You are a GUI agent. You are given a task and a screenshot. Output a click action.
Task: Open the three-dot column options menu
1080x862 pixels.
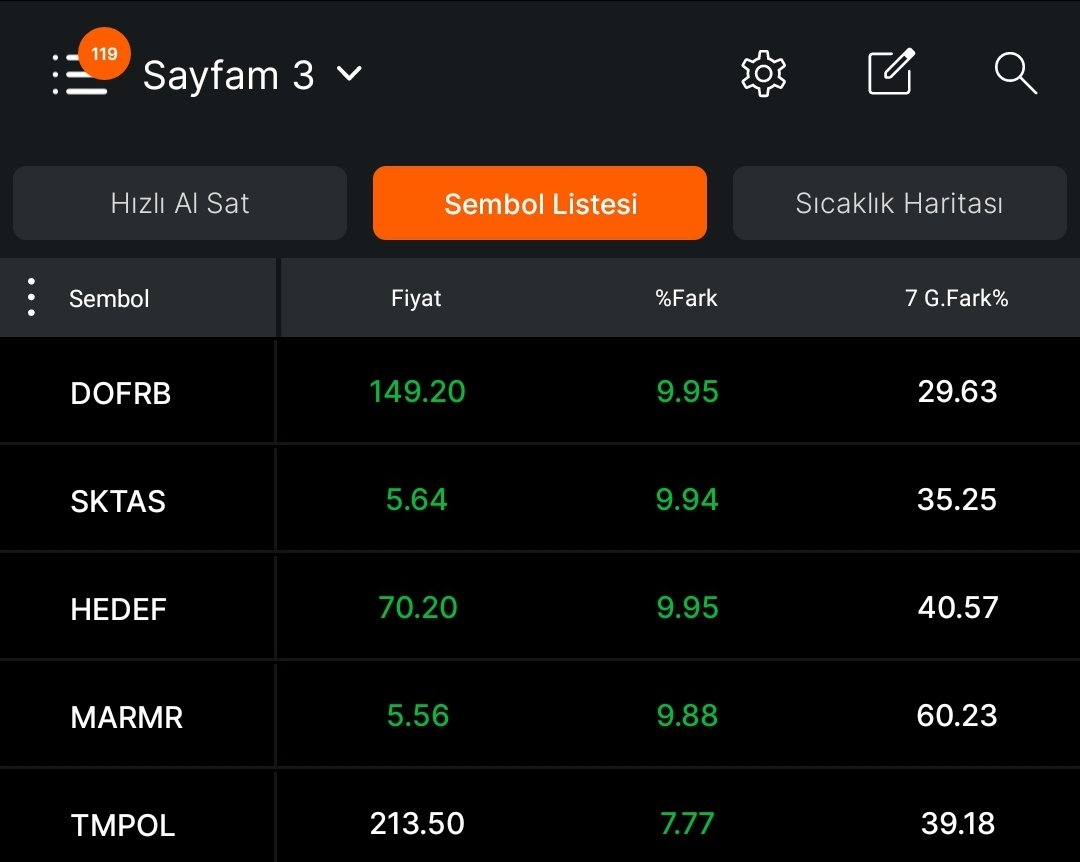click(31, 297)
